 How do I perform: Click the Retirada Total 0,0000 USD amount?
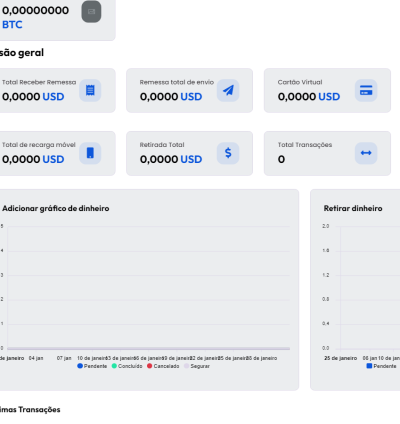coord(171,159)
